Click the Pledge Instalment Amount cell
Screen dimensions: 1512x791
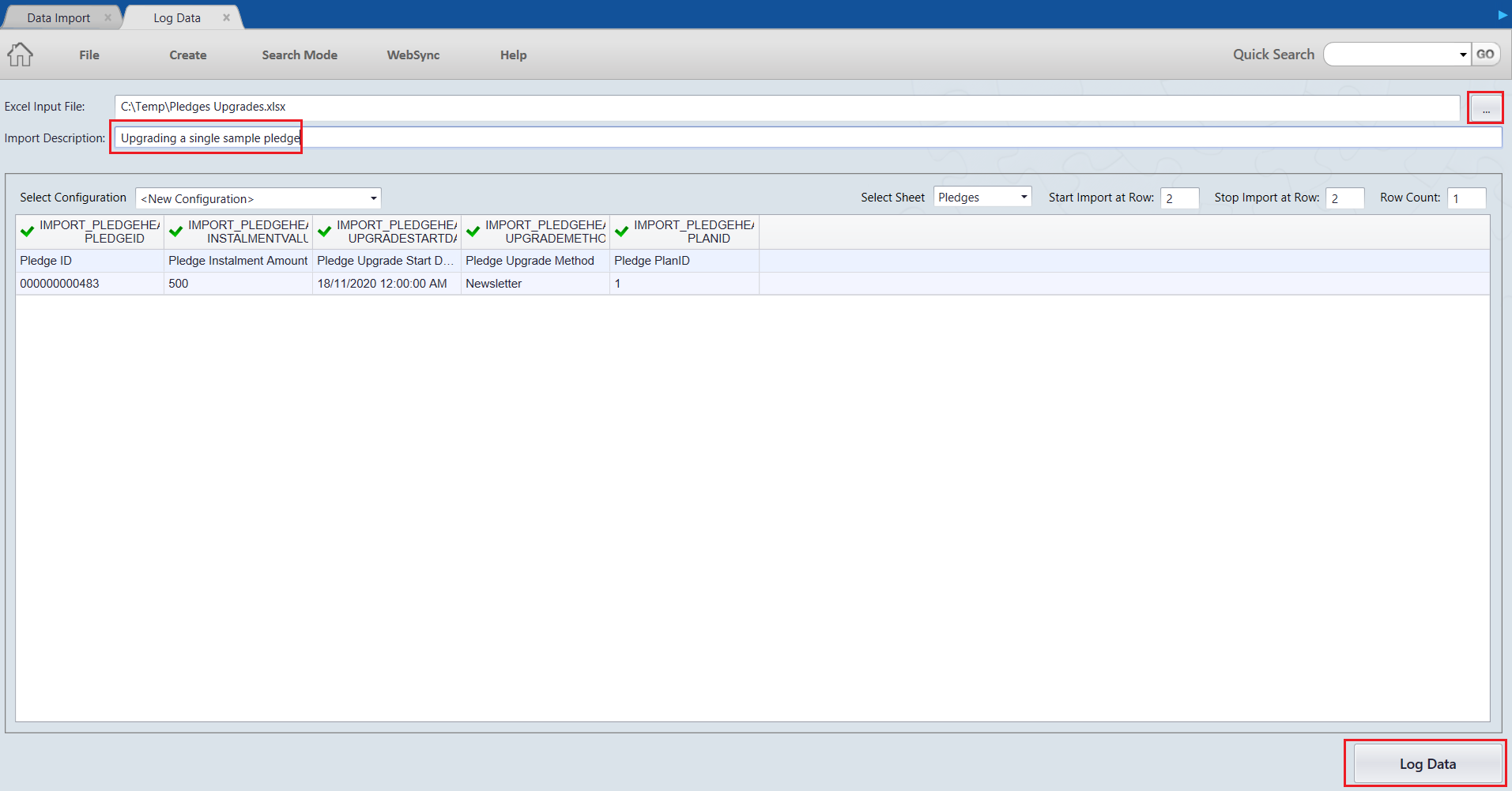pyautogui.click(x=238, y=261)
